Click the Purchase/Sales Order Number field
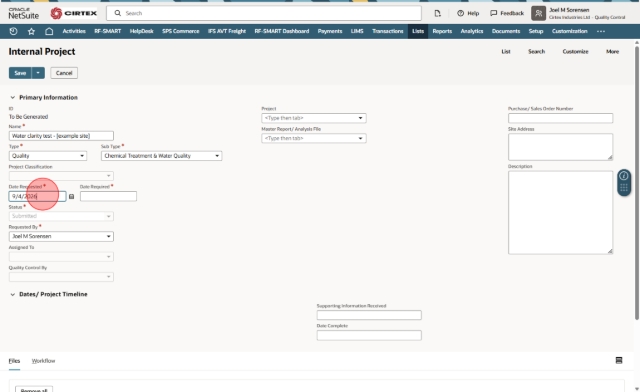The height and width of the screenshot is (392, 640). 560,118
